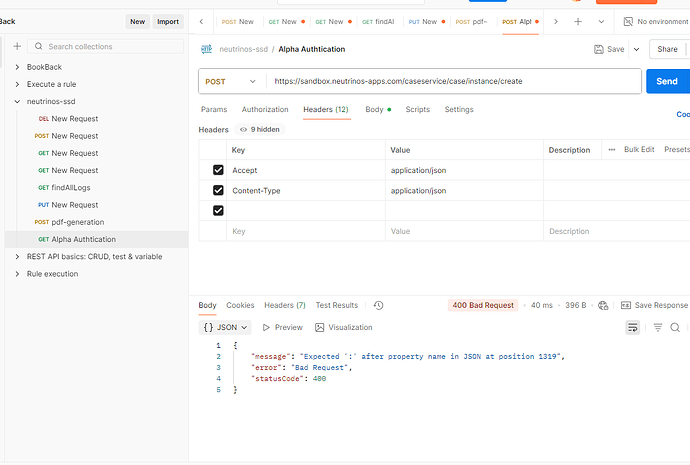Show the 9 hidden headers
The width and height of the screenshot is (690, 465).
point(259,129)
